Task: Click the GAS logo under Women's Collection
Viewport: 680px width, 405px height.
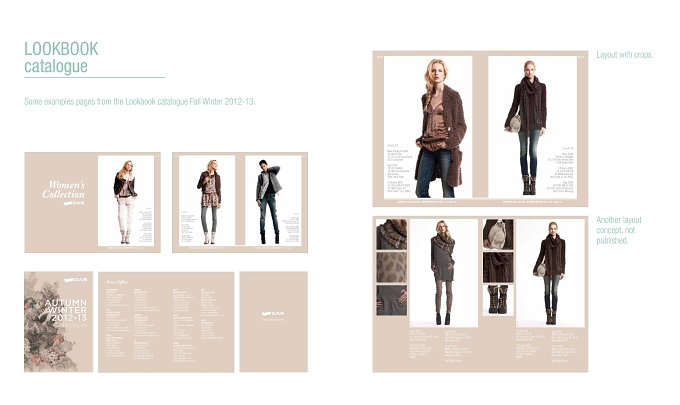Action: (74, 203)
